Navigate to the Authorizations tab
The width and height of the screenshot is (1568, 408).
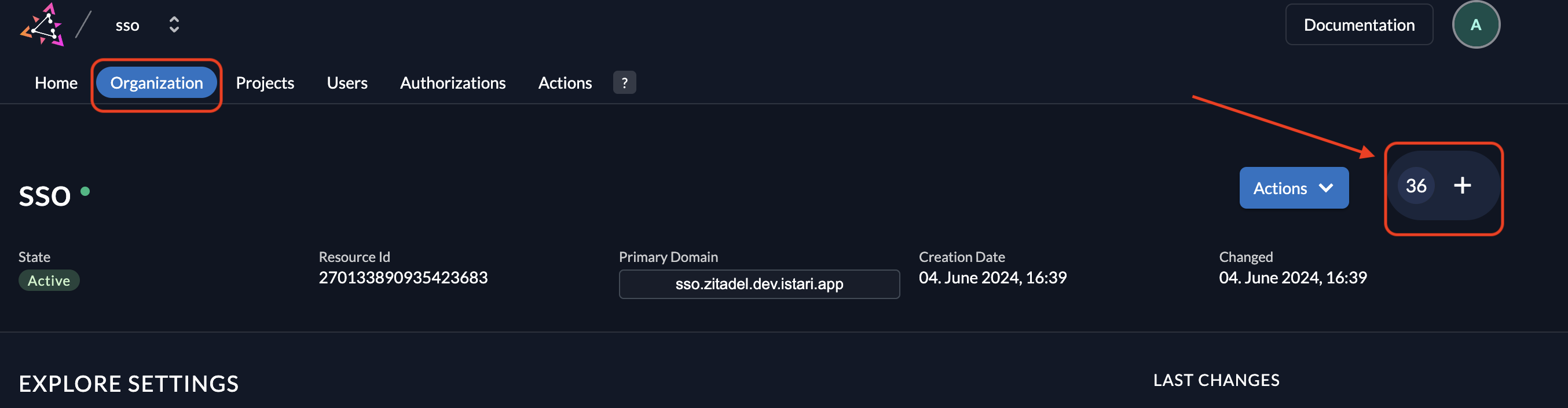[452, 83]
